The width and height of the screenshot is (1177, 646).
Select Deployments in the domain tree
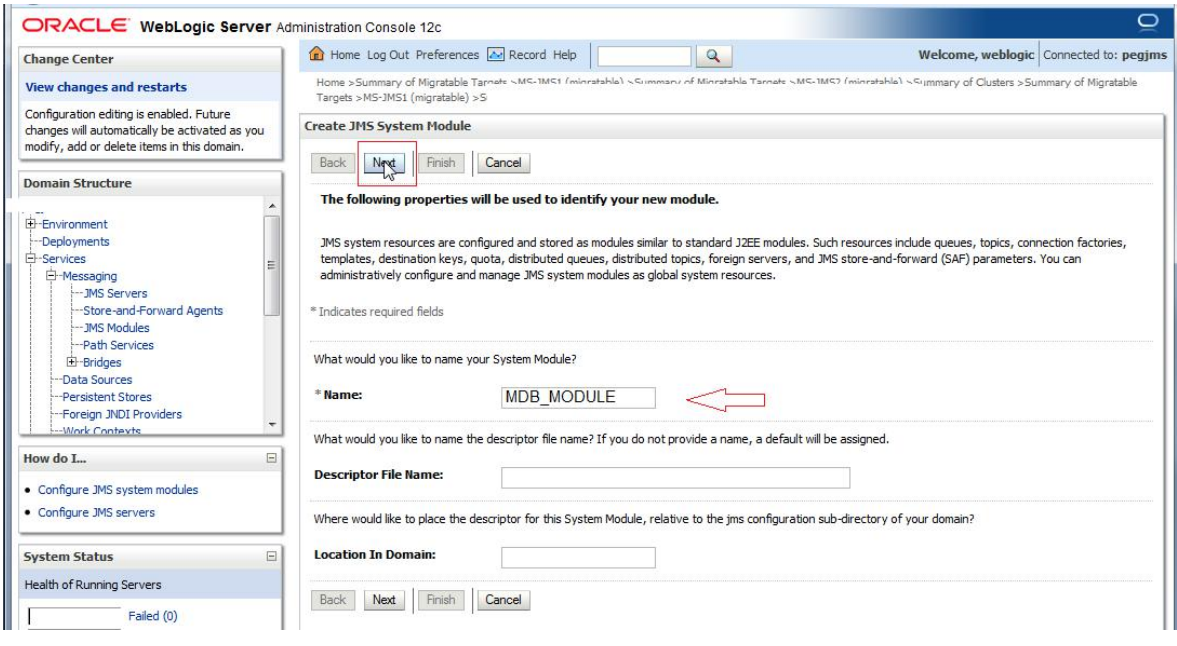76,241
